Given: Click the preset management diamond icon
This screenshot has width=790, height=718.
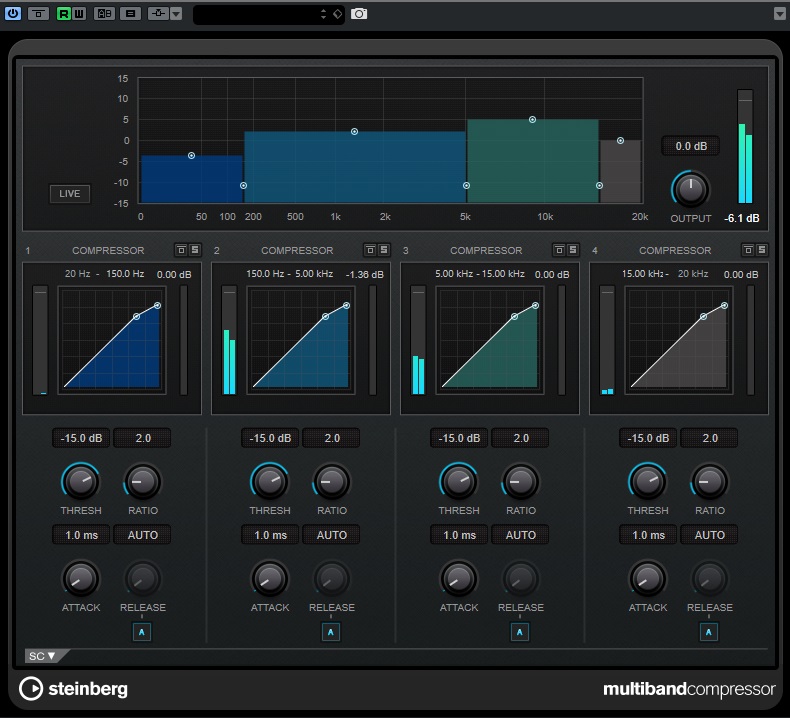Looking at the screenshot, I should coord(338,14).
